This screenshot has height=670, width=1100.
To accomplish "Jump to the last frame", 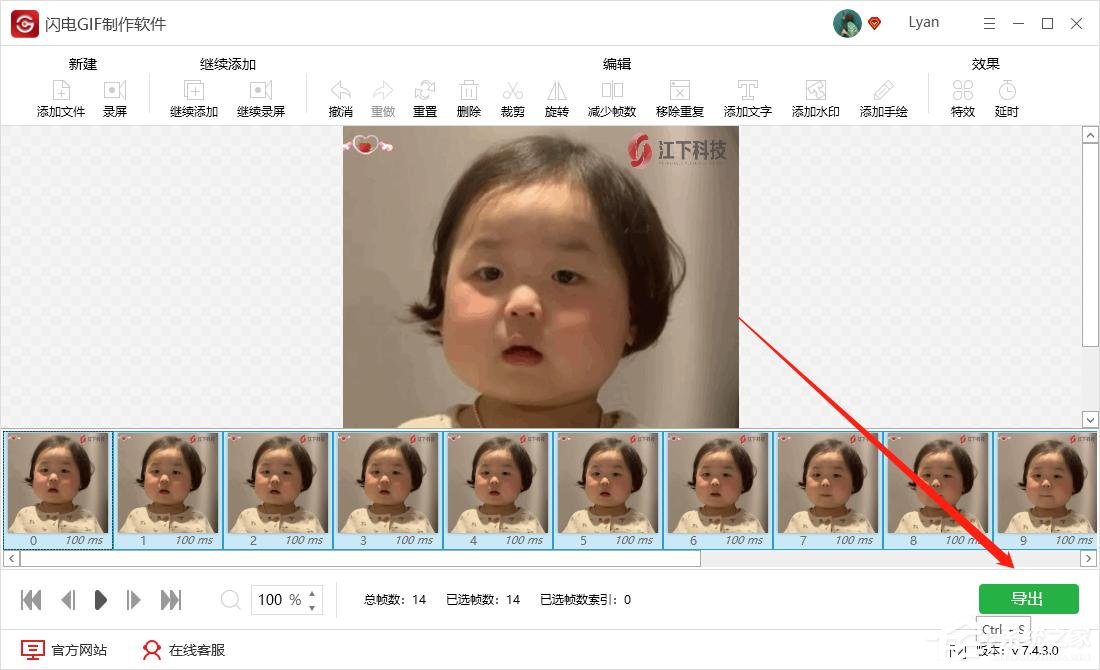I will 170,599.
